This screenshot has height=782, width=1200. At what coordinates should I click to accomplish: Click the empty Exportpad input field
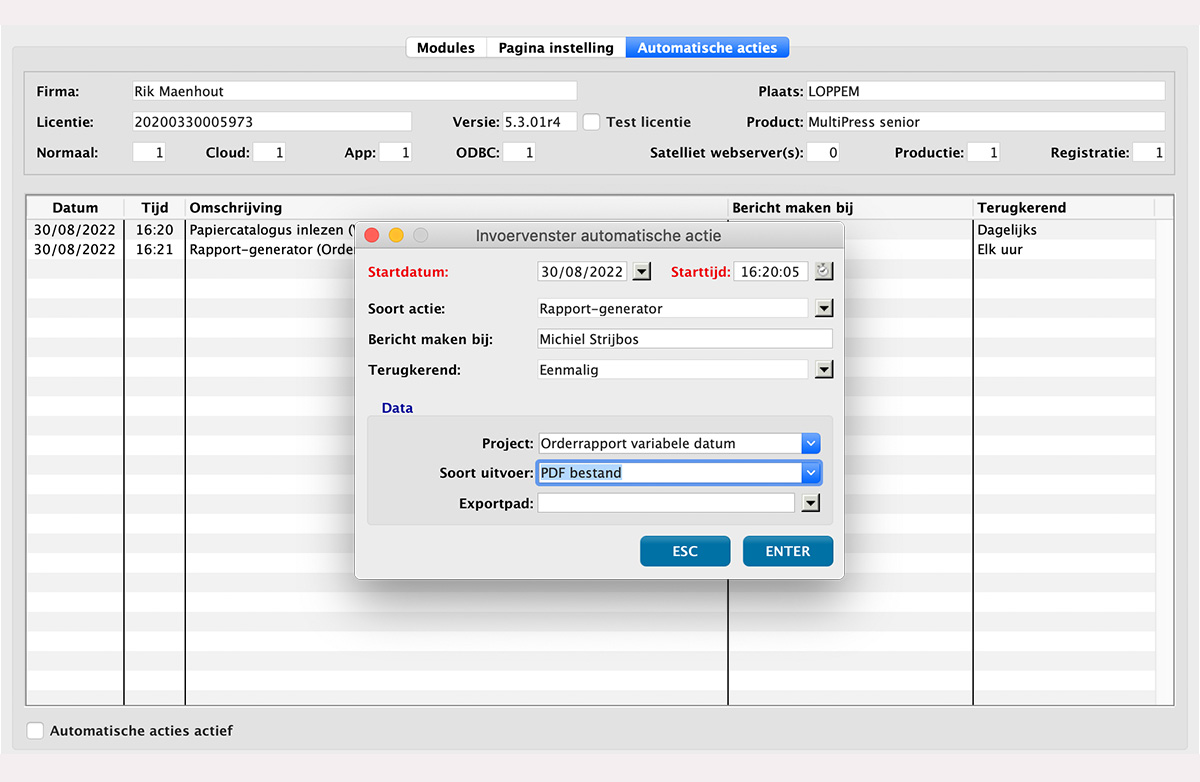[x=666, y=503]
